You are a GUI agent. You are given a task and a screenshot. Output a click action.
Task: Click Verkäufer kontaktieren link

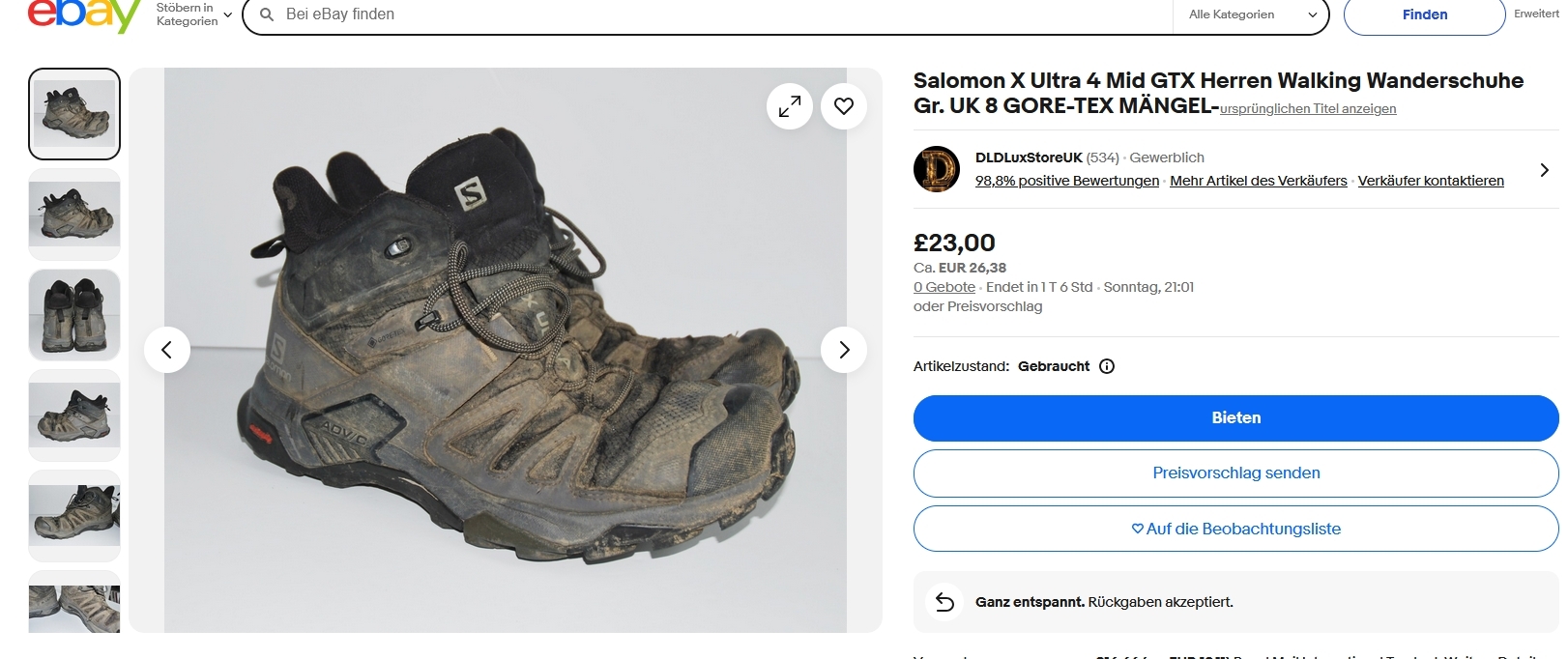(x=1430, y=181)
